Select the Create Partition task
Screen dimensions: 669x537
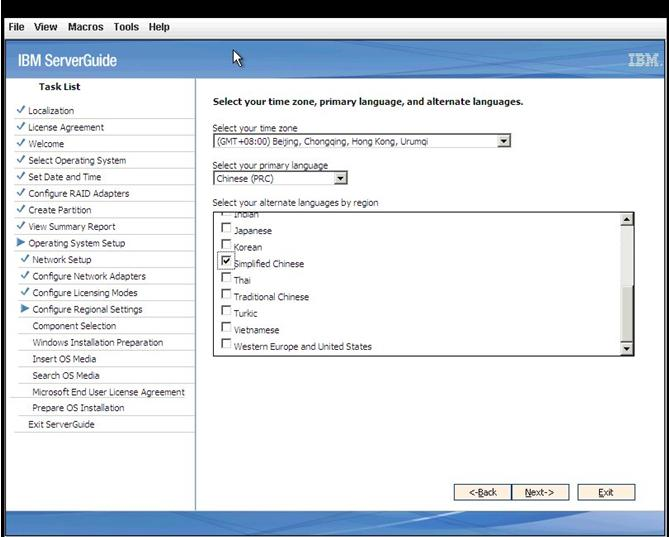coord(60,210)
